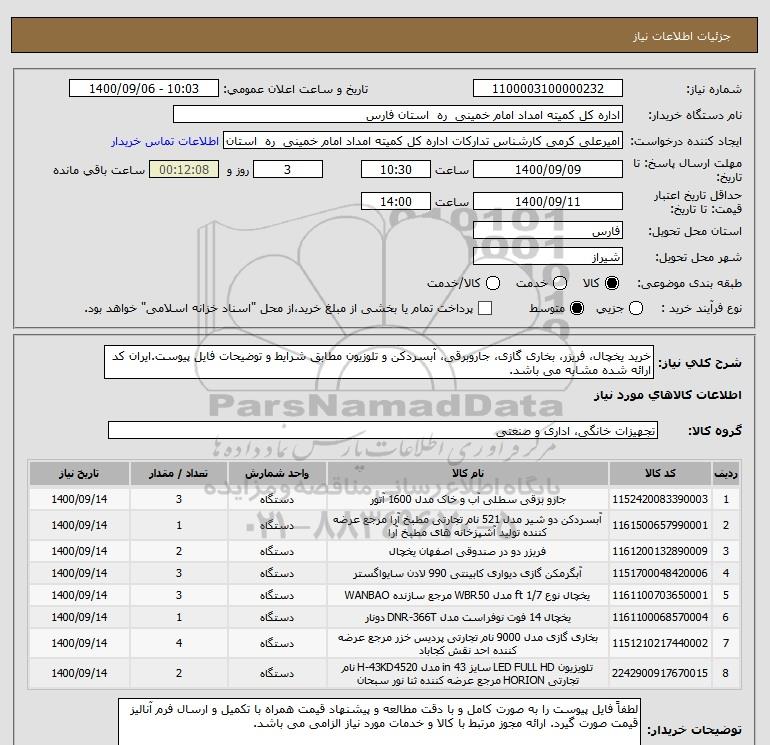Click the جزئیات اطلاعات نیاز page header
The image size is (770, 745).
click(682, 37)
